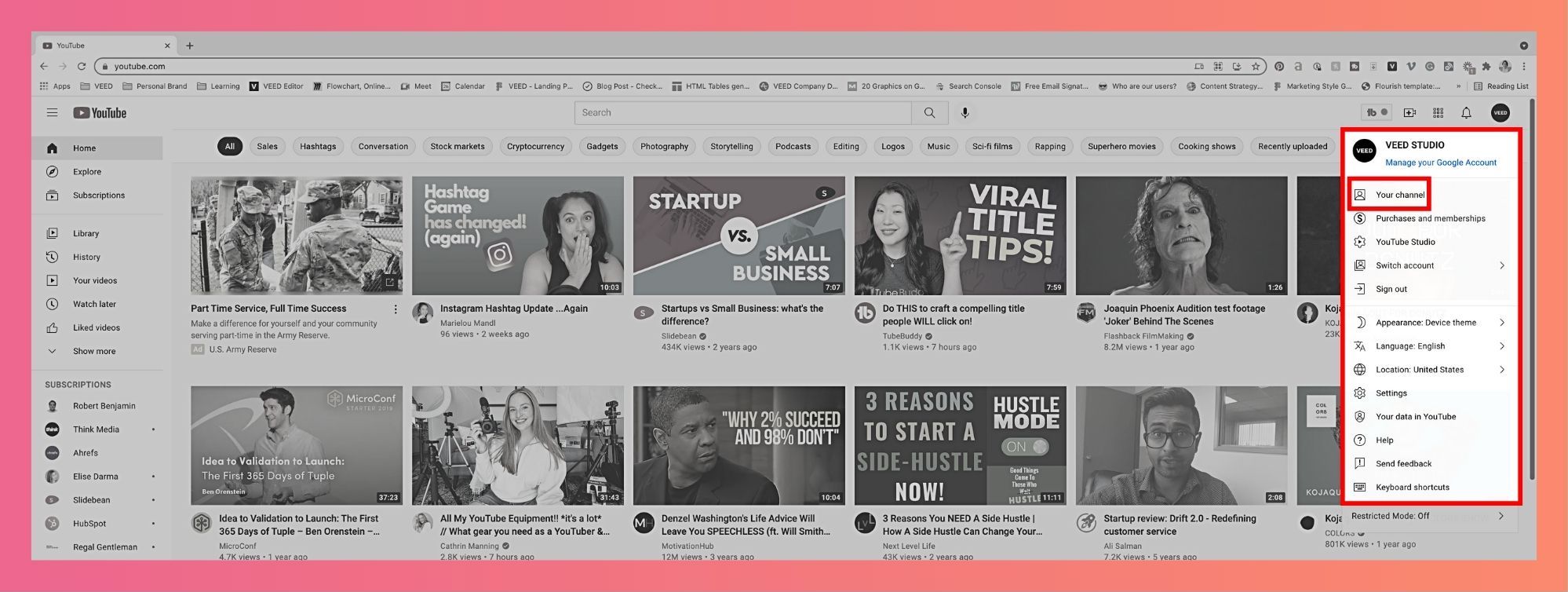
Task: Open the Create video camera icon
Action: point(1409,113)
